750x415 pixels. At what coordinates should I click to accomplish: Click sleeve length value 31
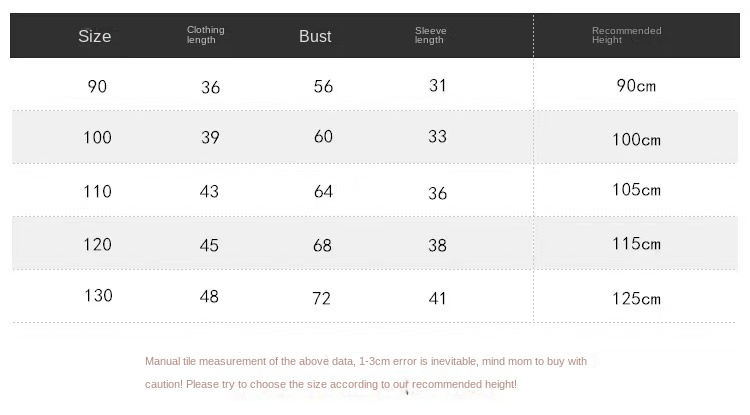pos(437,86)
